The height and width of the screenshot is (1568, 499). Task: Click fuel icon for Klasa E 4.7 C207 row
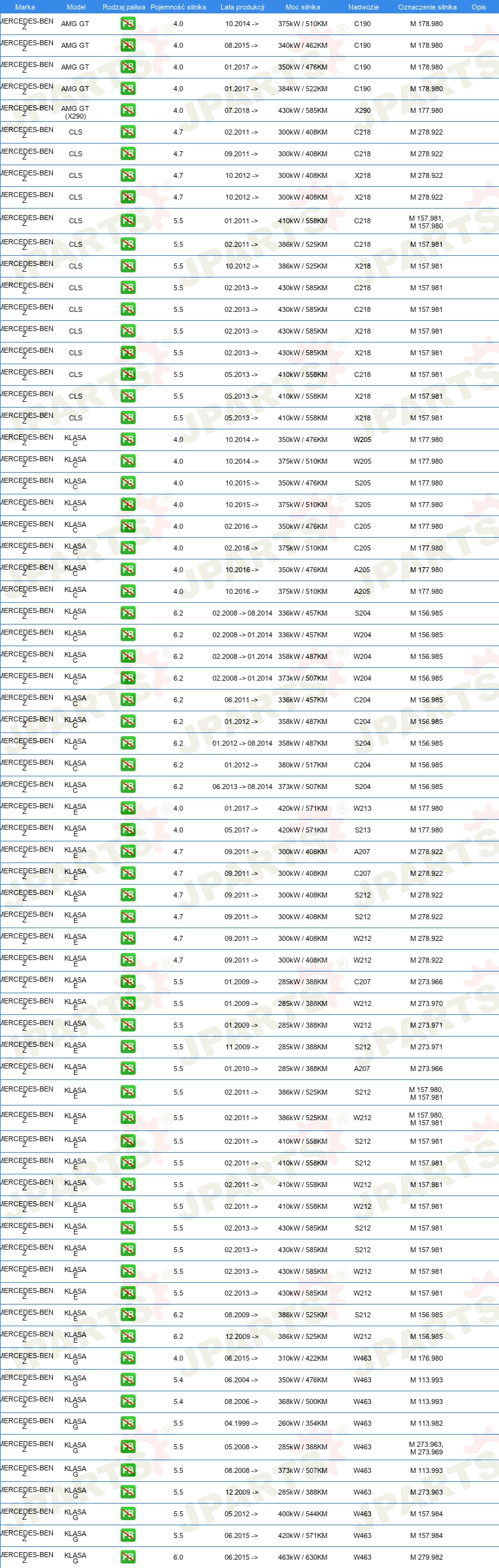tap(128, 873)
